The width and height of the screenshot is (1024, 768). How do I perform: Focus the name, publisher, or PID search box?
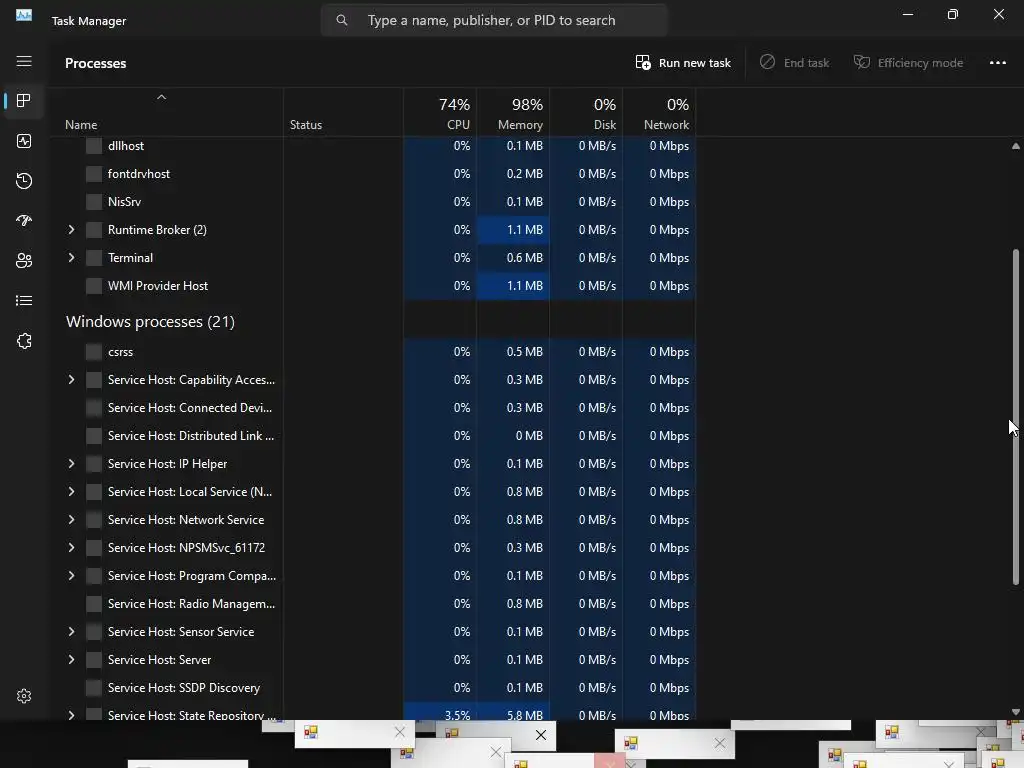click(x=494, y=20)
